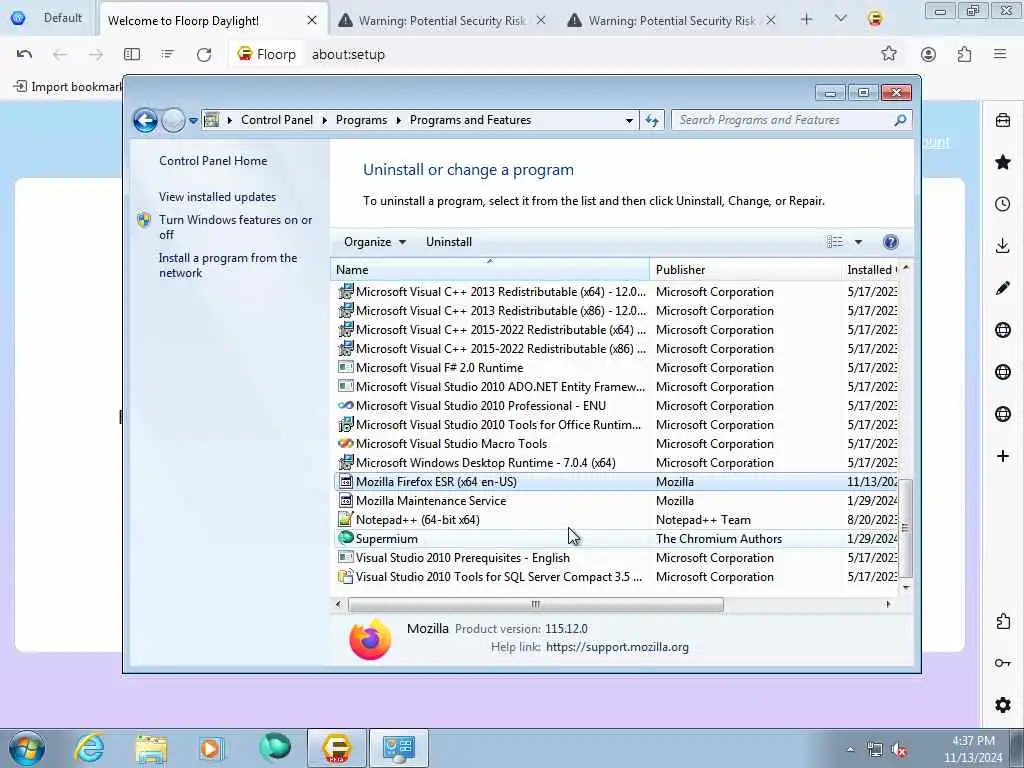The height and width of the screenshot is (768, 1024).
Task: Click the change your view icon
Action: click(x=835, y=242)
